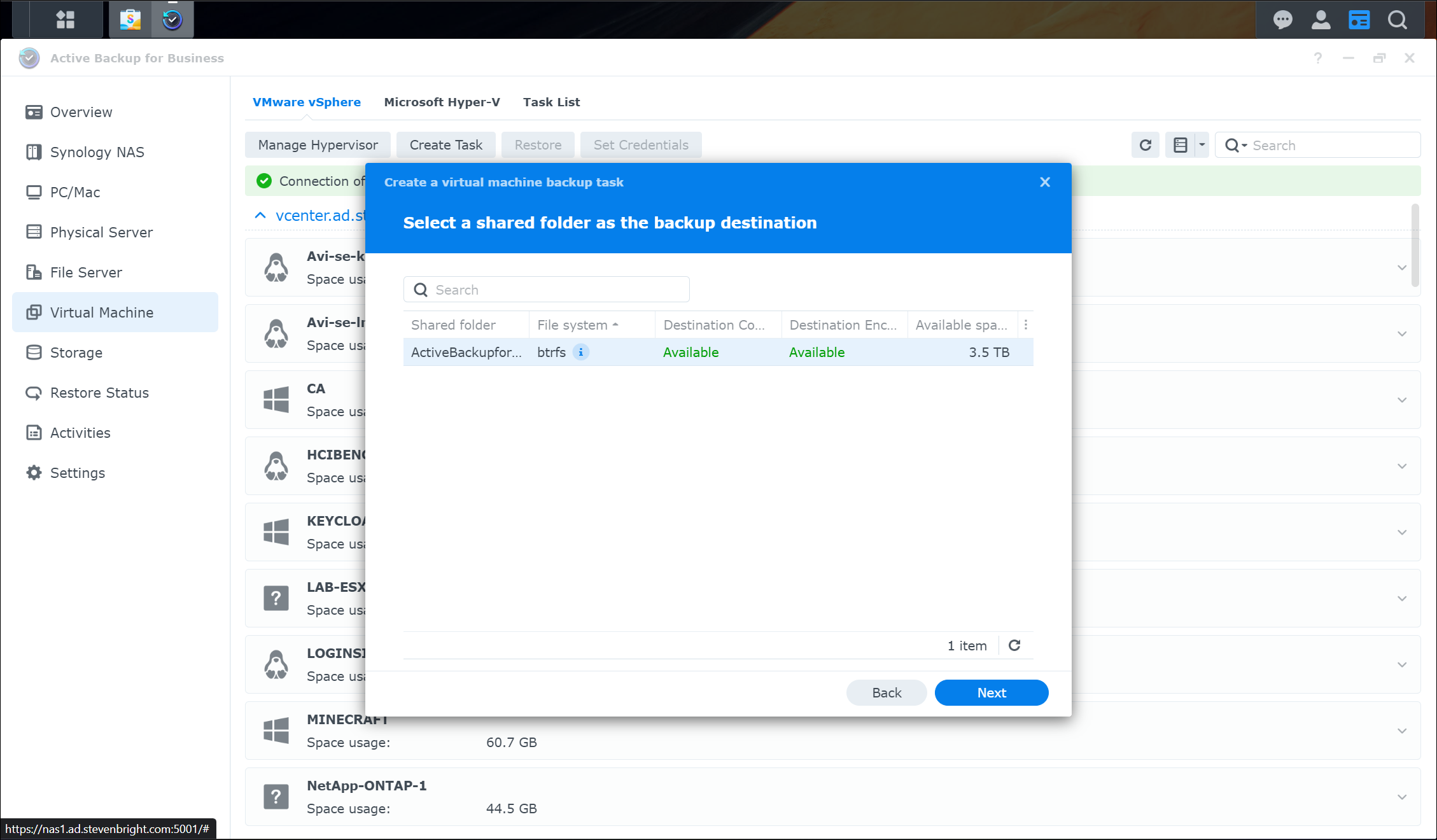Click the DSM global search magnifier icon
The image size is (1437, 840).
pyautogui.click(x=1398, y=20)
